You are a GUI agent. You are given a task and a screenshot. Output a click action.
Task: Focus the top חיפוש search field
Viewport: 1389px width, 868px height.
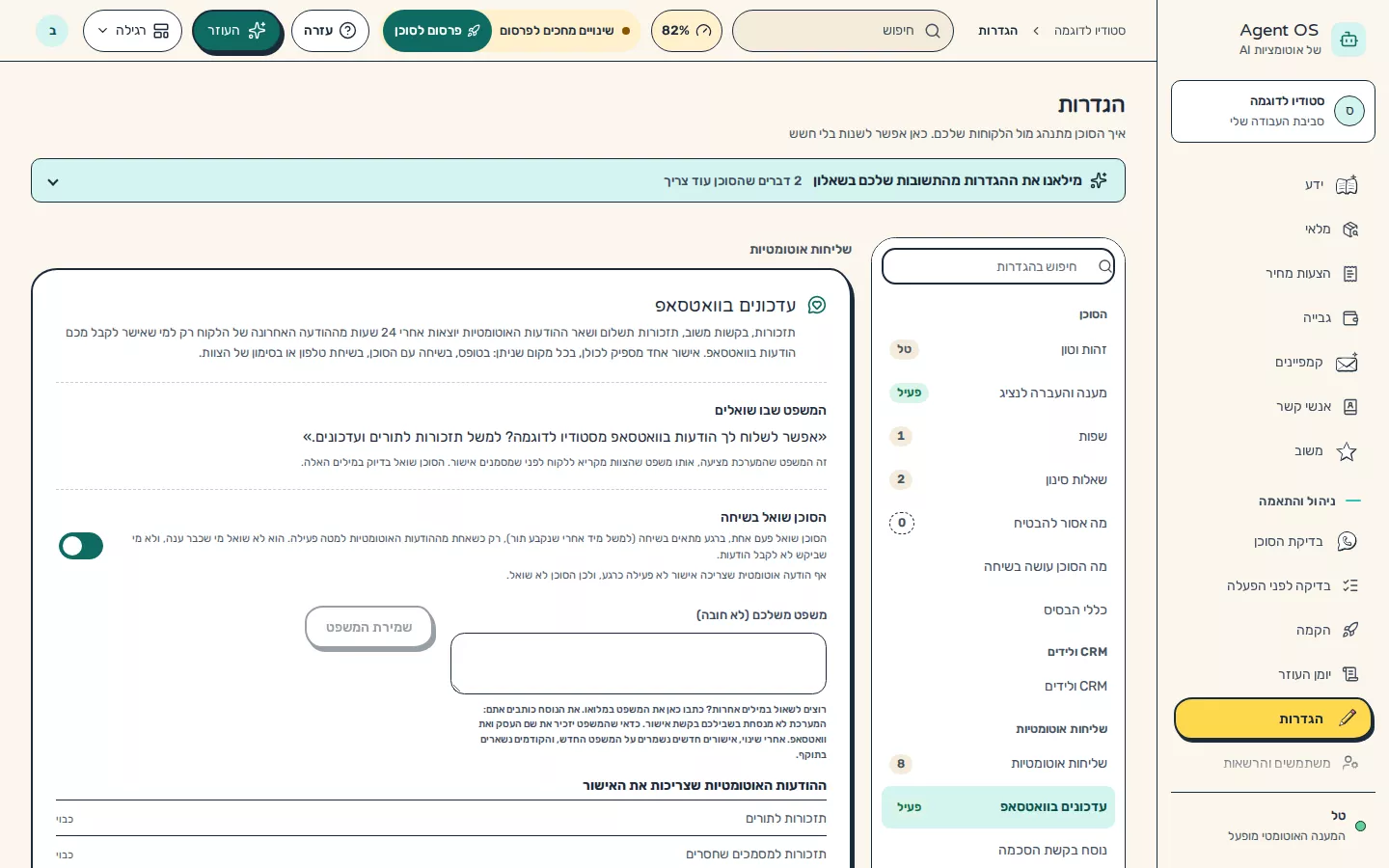[x=843, y=31]
